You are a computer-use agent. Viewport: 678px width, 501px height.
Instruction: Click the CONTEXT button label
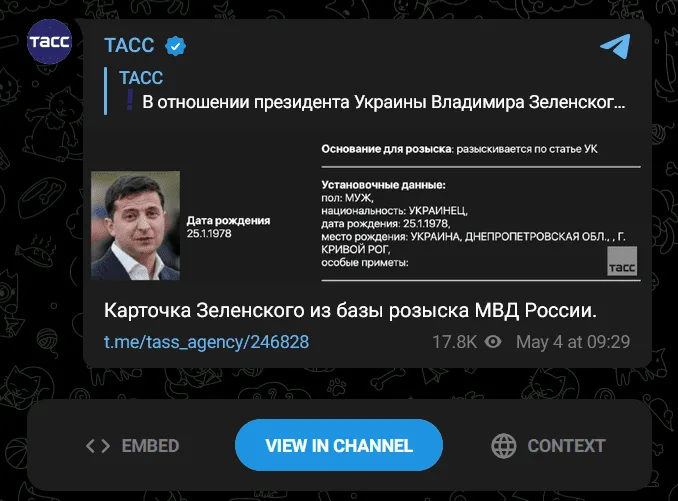pyautogui.click(x=566, y=446)
